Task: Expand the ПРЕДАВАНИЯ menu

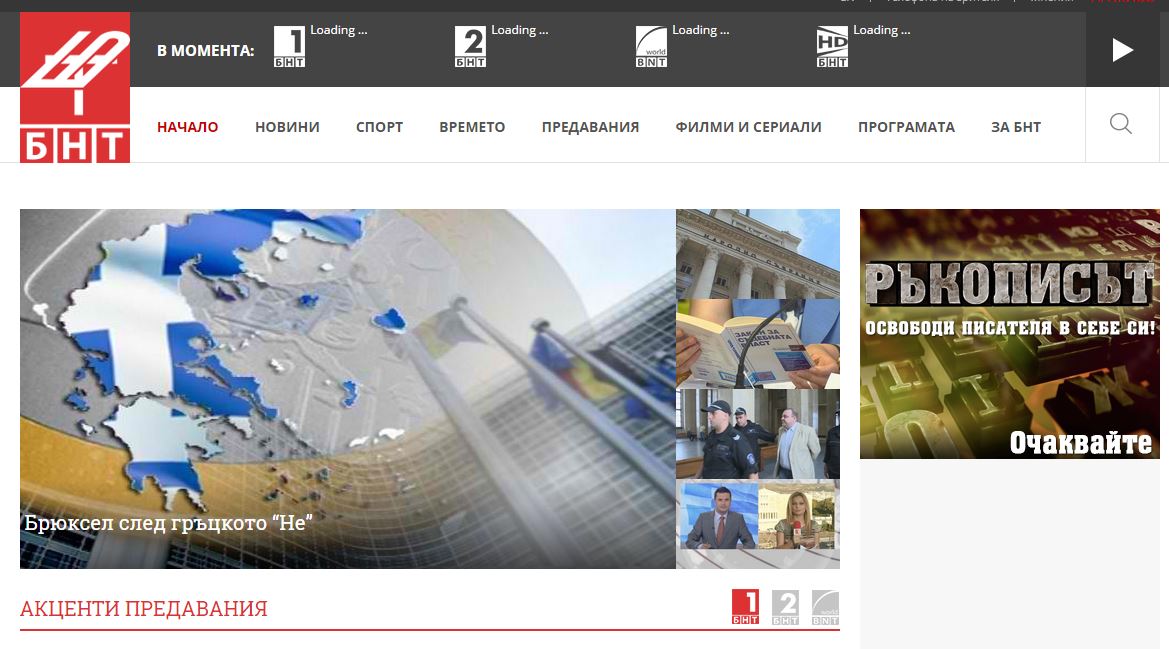Action: click(590, 127)
